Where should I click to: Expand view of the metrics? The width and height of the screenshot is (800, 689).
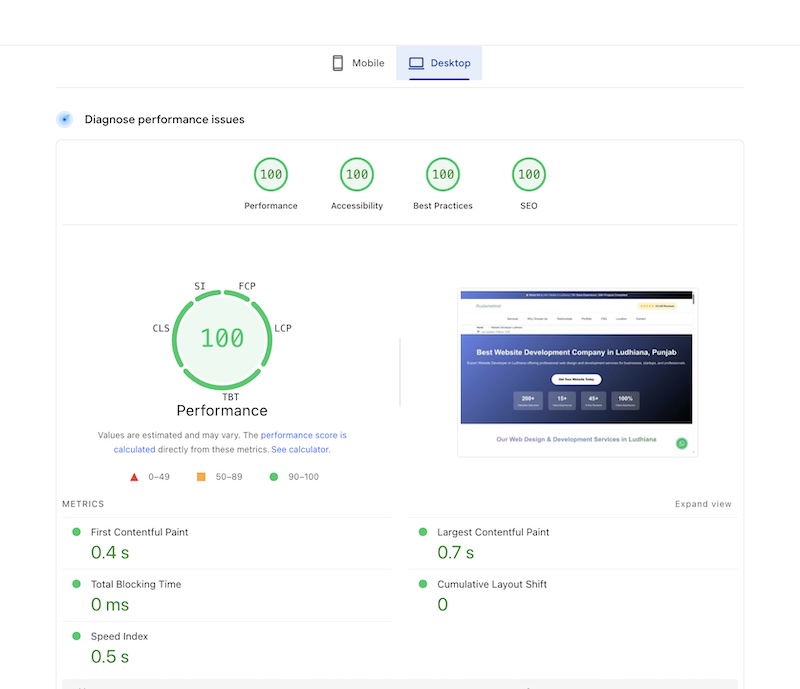703,504
